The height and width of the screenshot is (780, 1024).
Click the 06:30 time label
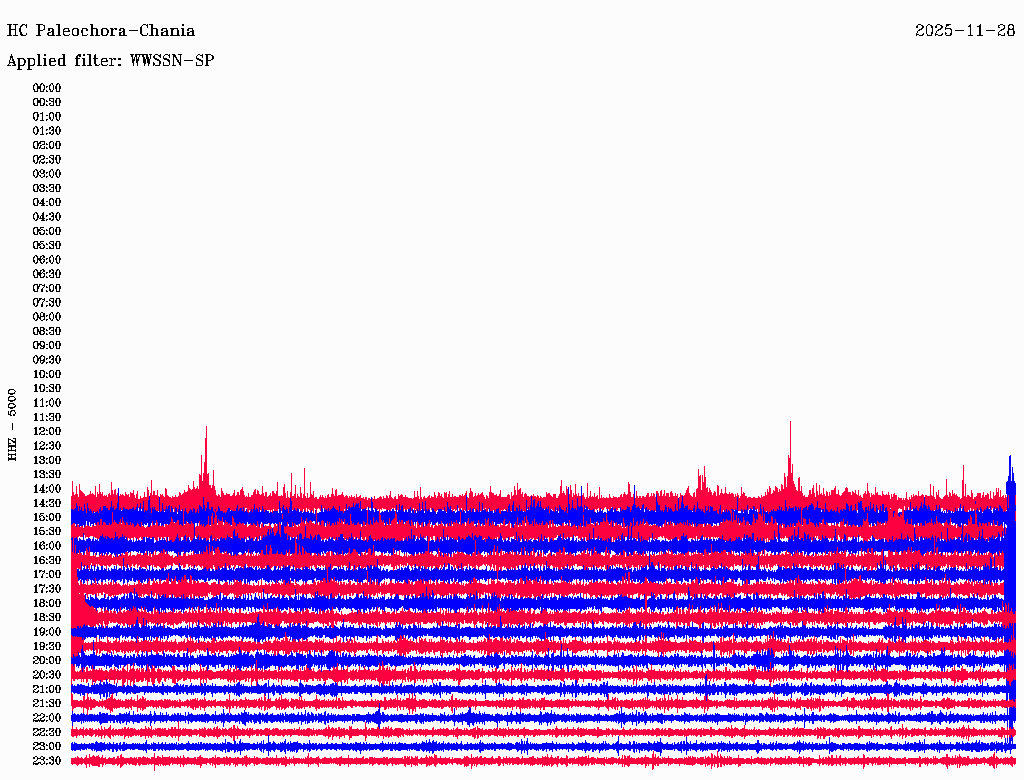(46, 274)
